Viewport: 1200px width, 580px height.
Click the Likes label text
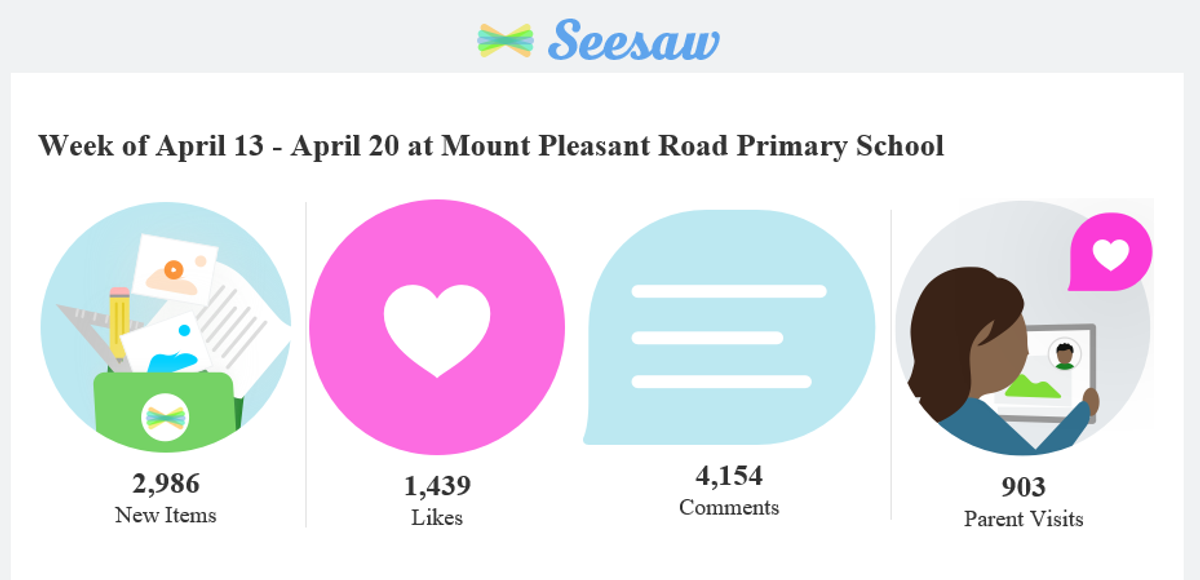(x=437, y=518)
